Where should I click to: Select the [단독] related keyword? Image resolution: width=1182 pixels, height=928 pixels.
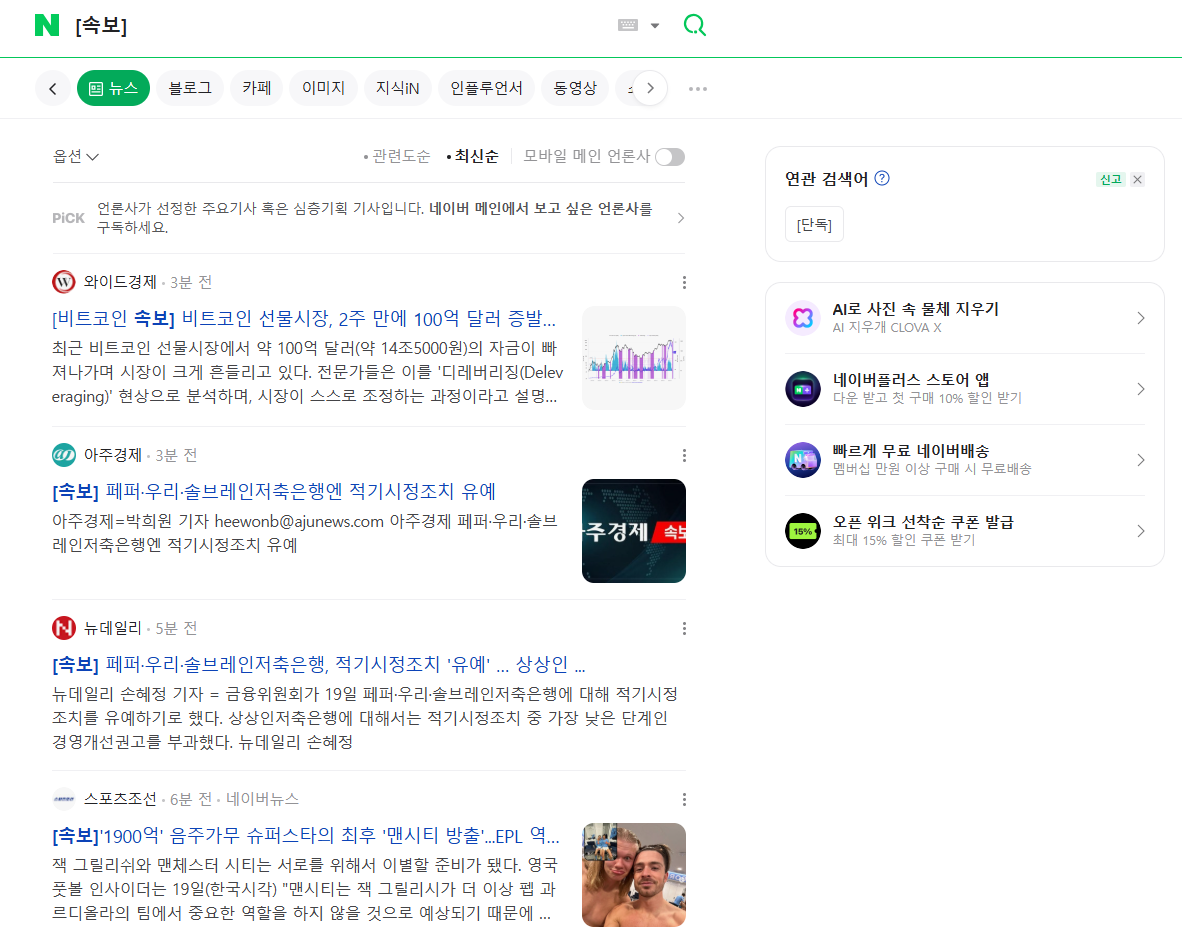click(x=814, y=225)
